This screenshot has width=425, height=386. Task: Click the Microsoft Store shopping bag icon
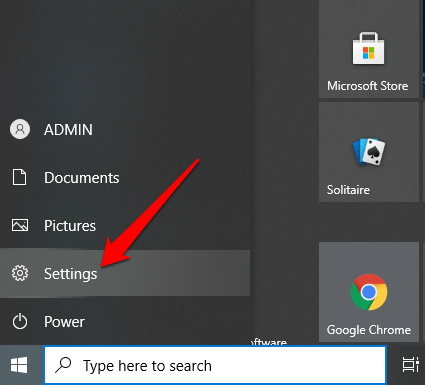[368, 48]
